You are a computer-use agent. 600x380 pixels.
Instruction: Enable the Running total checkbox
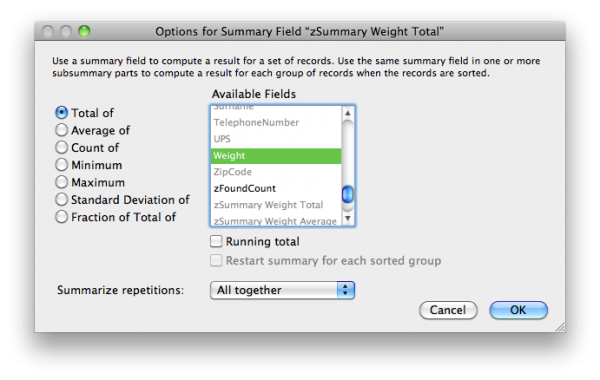pyautogui.click(x=216, y=241)
